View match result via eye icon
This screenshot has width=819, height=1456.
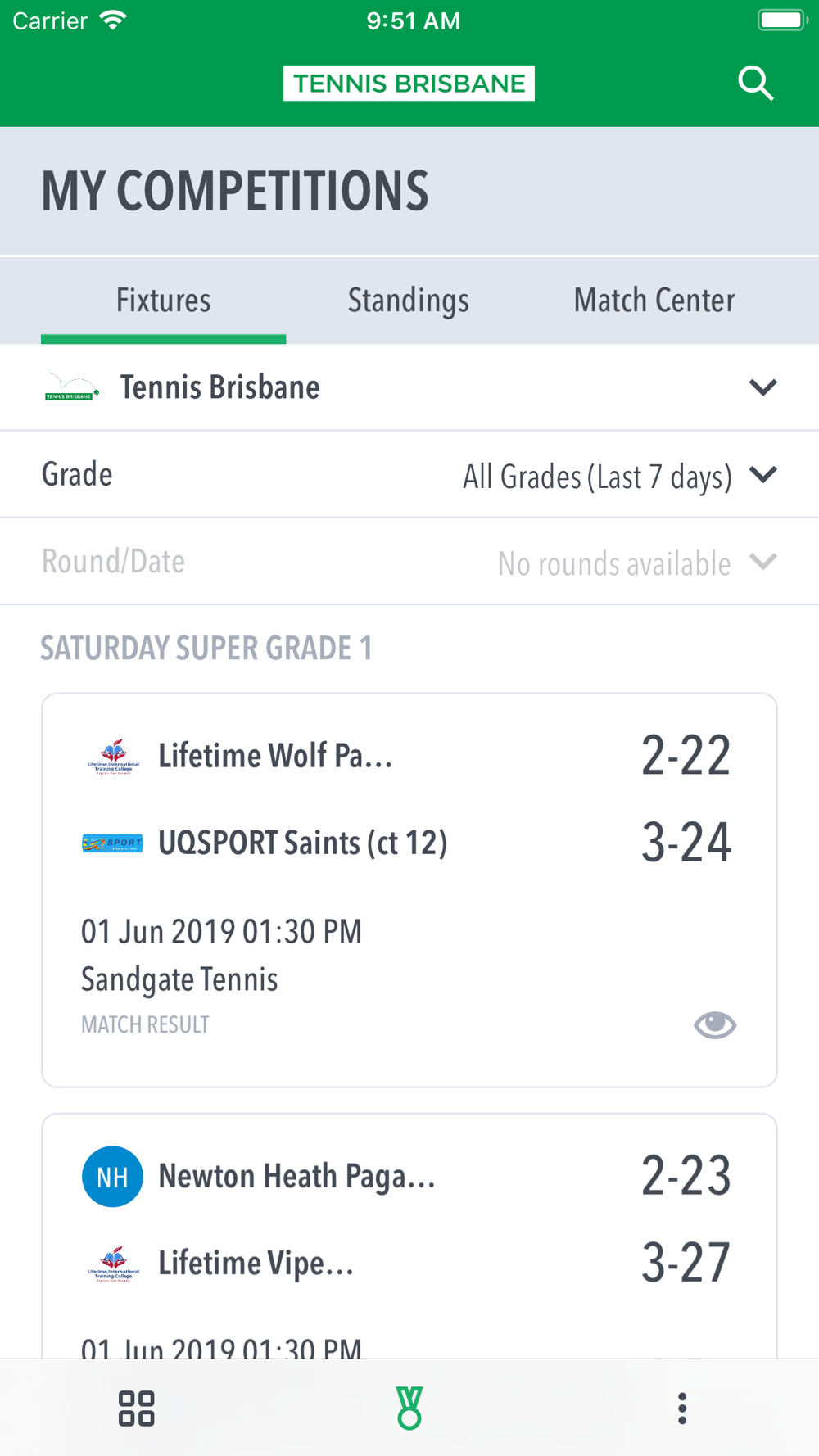[x=715, y=1024]
